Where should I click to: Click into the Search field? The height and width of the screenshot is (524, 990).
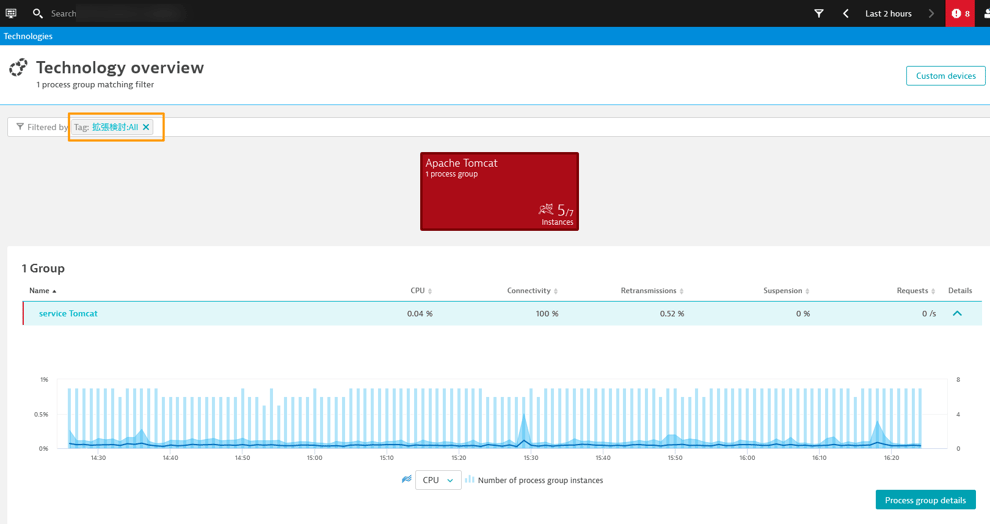point(117,13)
